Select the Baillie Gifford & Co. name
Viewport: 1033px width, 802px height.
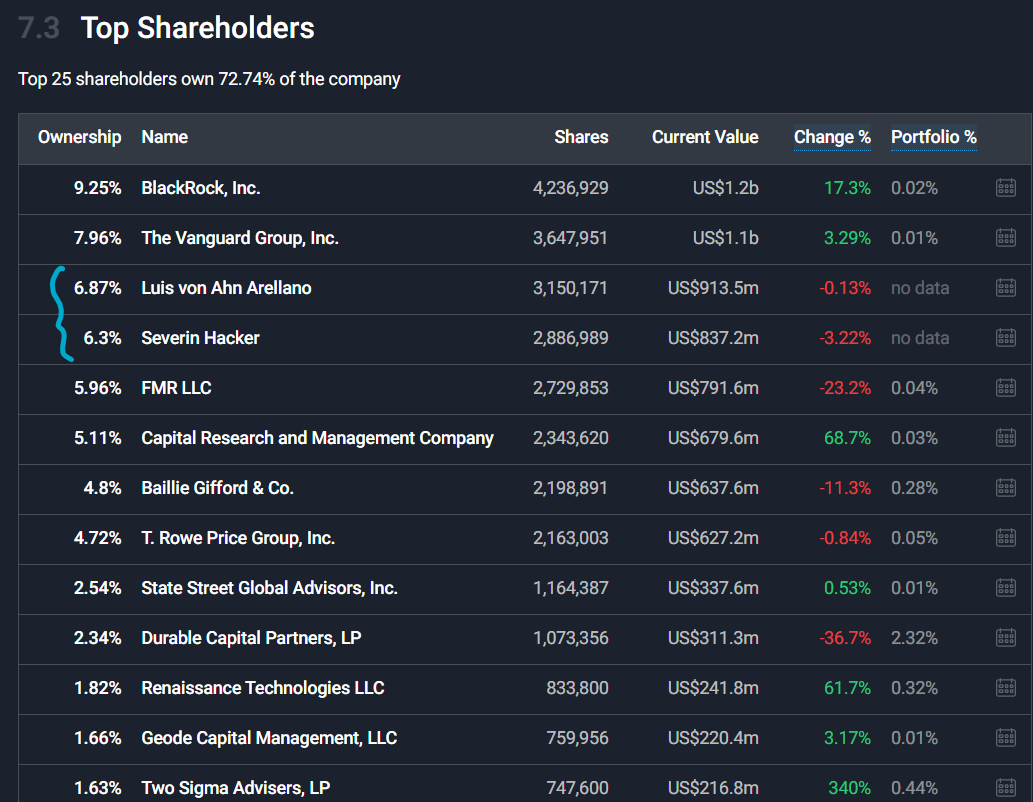pos(217,488)
